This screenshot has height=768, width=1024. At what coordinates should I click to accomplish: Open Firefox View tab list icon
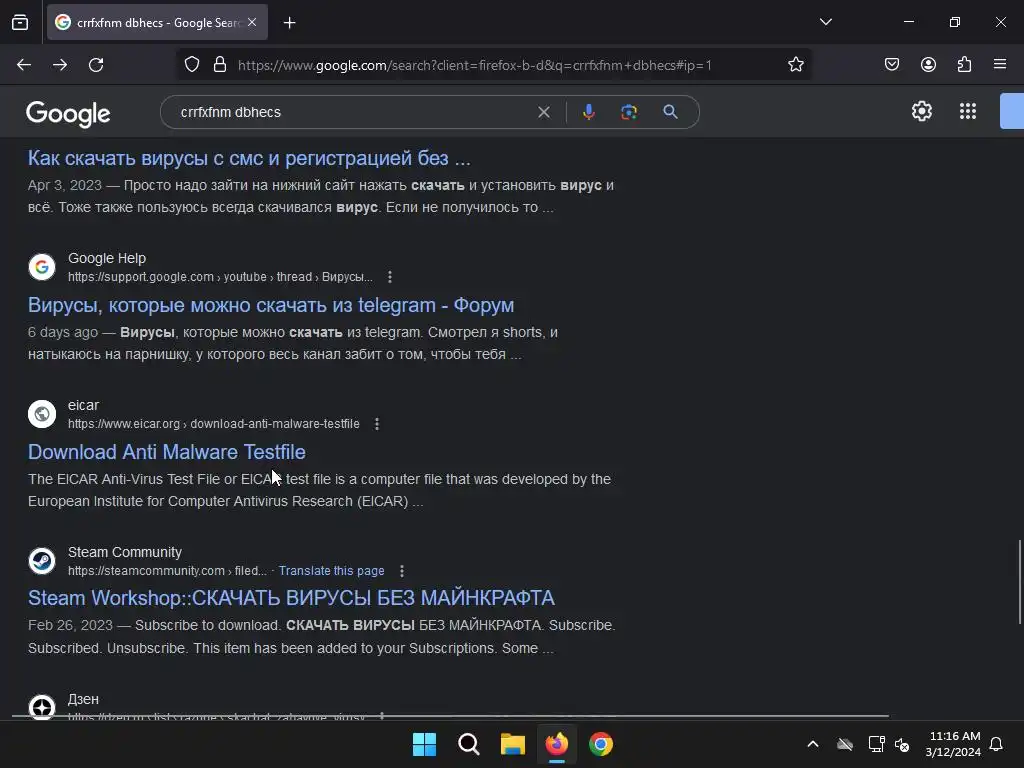coord(20,23)
